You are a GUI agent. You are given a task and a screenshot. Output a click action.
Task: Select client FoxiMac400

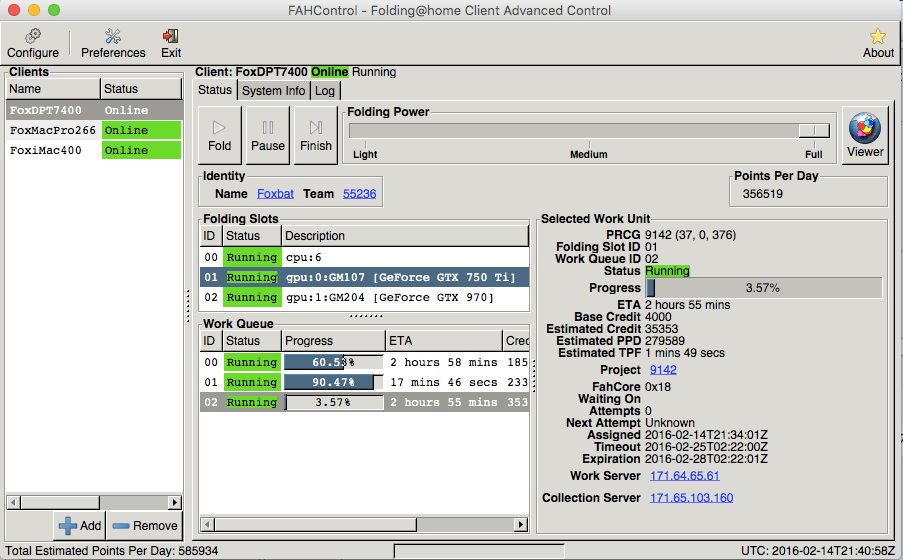pyautogui.click(x=94, y=150)
